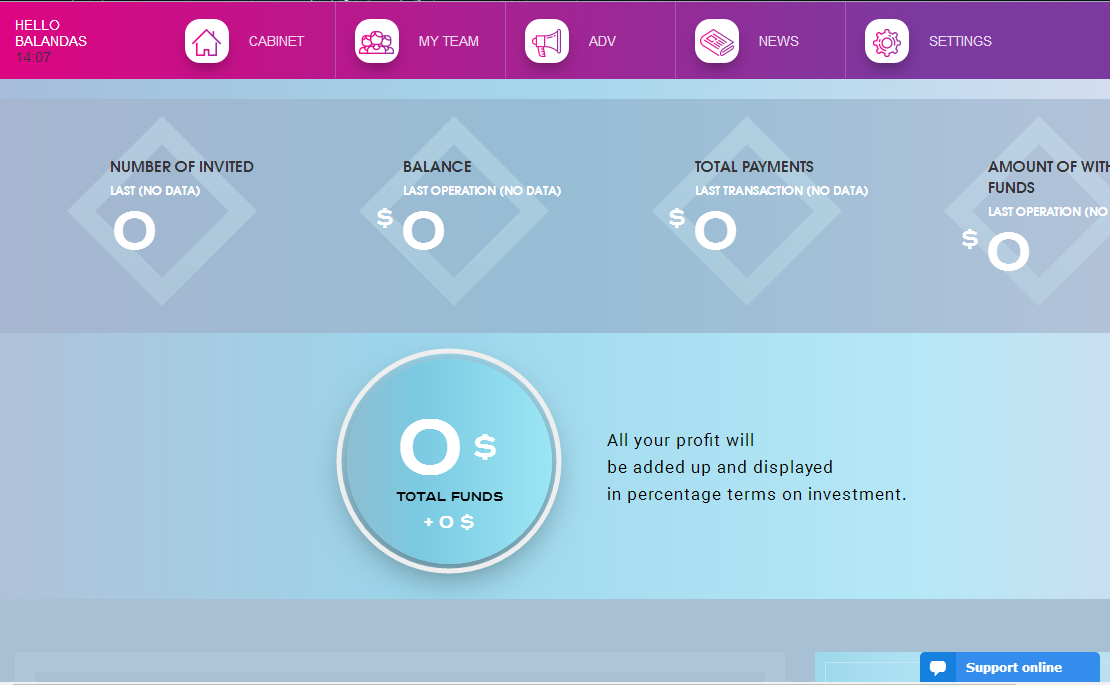Click the HELLO BALANDAS greeting text
Screen dimensions: 1110x685
click(x=51, y=33)
